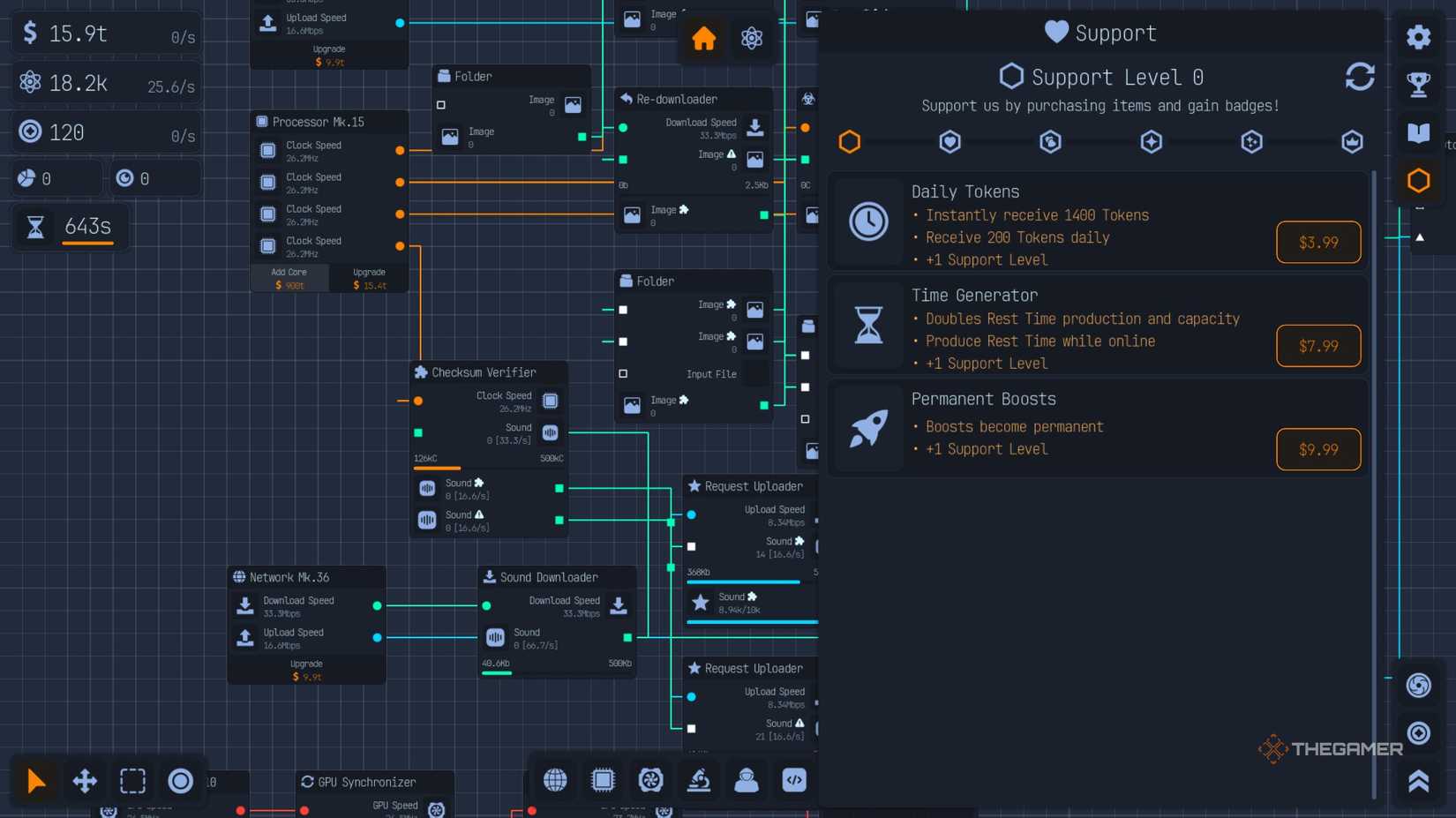This screenshot has height=818, width=1456.
Task: Open the atom research icon beside Home
Action: [752, 39]
